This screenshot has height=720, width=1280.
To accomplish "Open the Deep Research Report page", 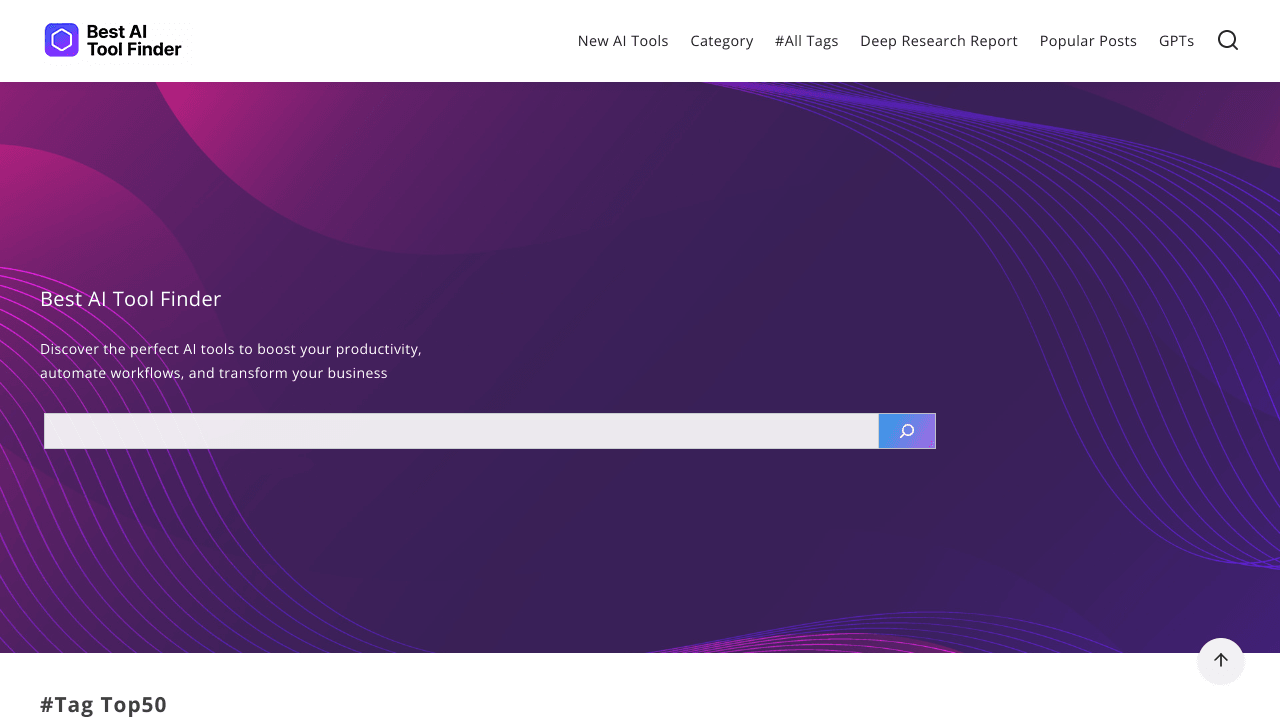I will coord(938,41).
